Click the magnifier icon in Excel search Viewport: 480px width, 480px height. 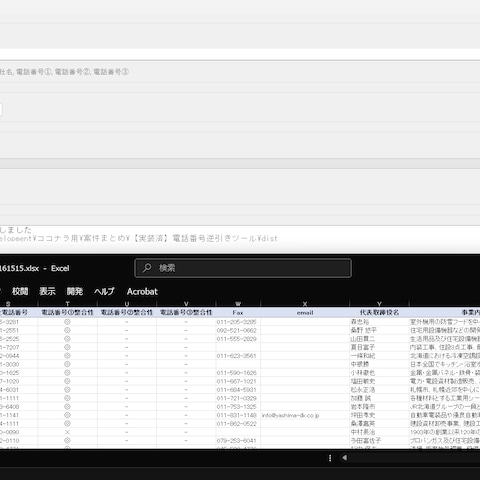[147, 268]
